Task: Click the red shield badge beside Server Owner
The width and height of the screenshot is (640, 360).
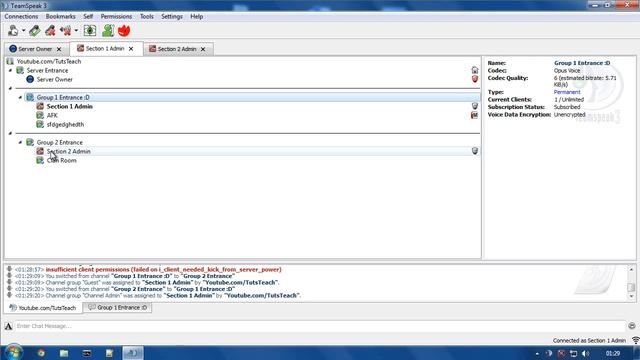Action: click(x=474, y=79)
